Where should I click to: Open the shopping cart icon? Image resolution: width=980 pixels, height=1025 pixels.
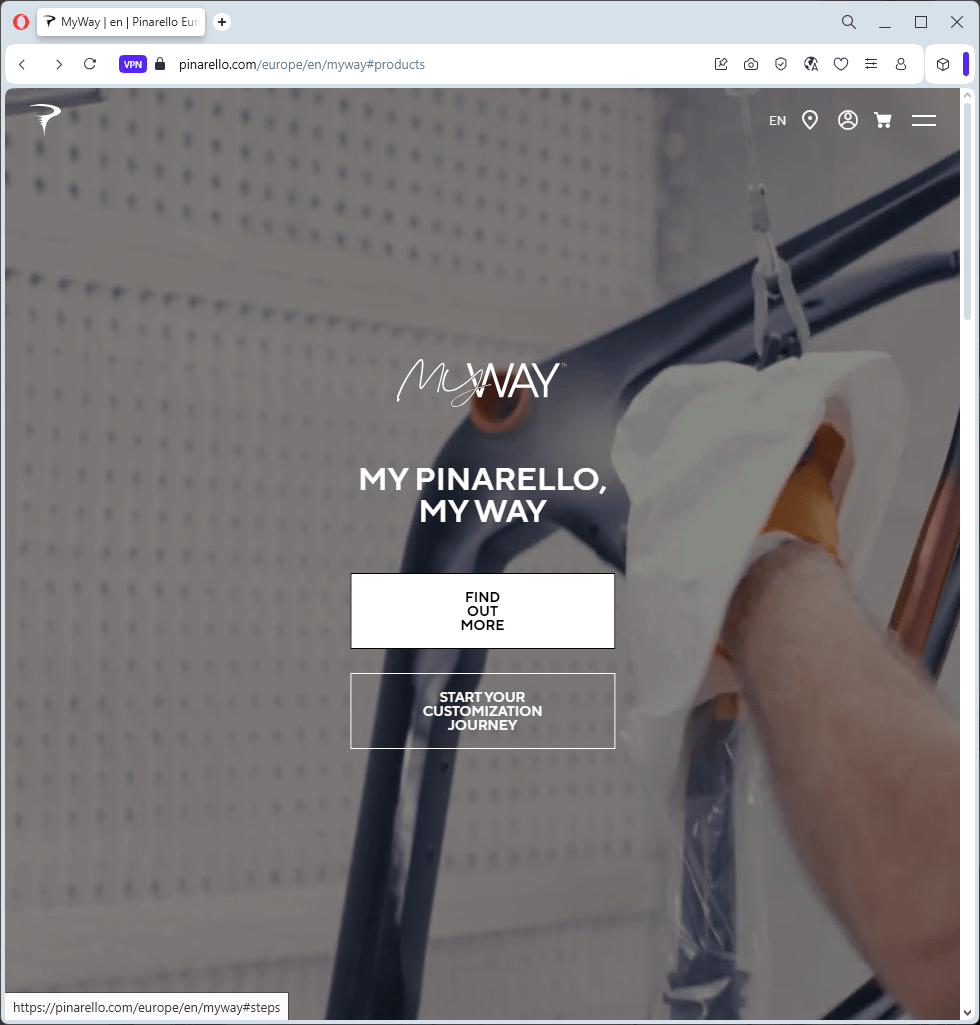click(x=883, y=120)
